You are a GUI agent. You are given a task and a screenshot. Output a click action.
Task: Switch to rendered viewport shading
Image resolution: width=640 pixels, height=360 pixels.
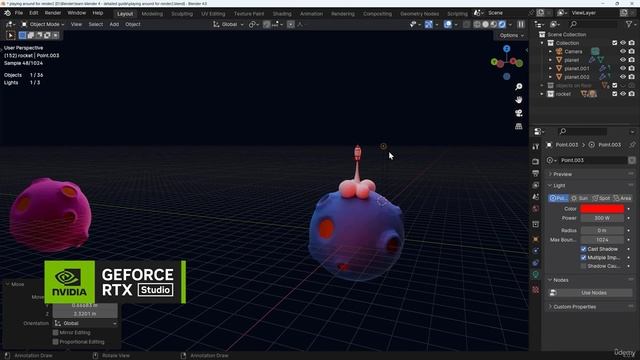(x=502, y=24)
